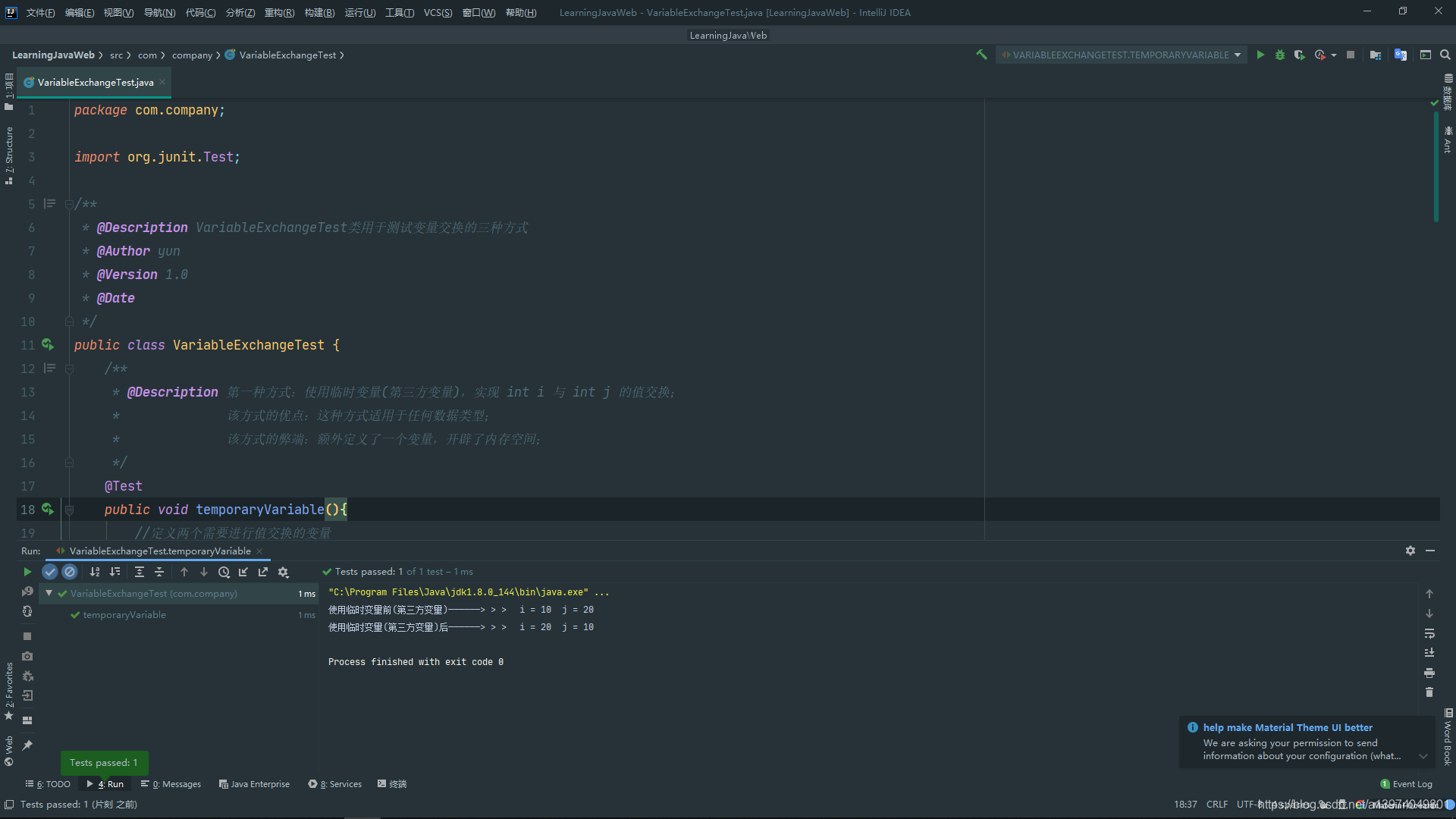This screenshot has width=1456, height=819.
Task: Open the run-anything terminal window icon
Action: tap(1426, 55)
